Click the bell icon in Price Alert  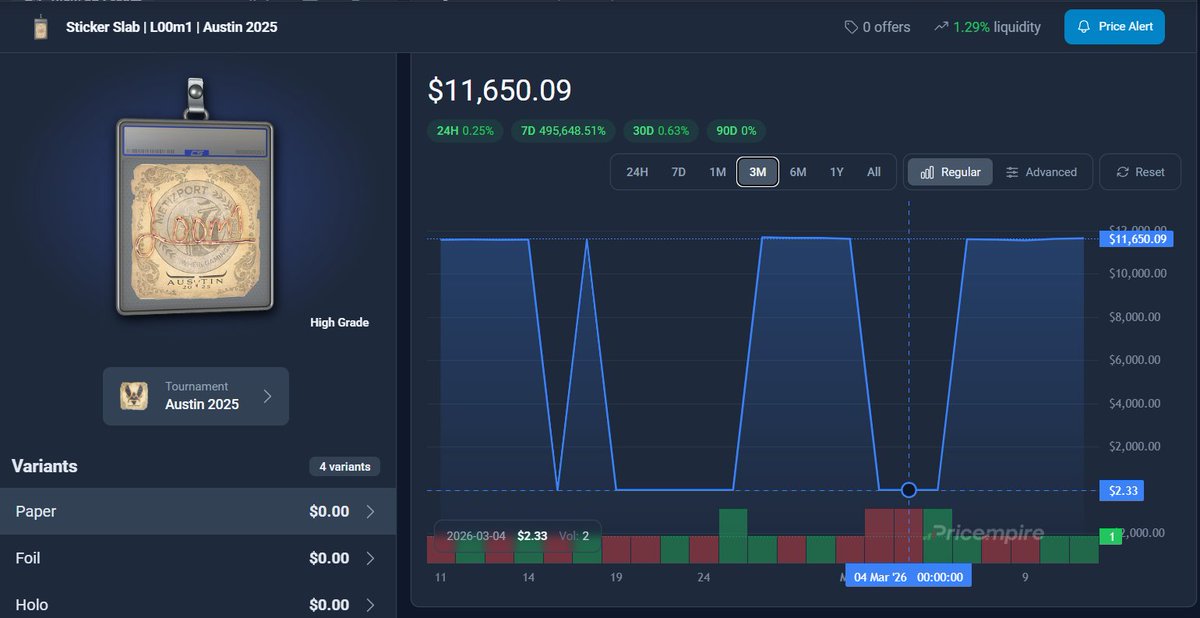coord(1084,27)
